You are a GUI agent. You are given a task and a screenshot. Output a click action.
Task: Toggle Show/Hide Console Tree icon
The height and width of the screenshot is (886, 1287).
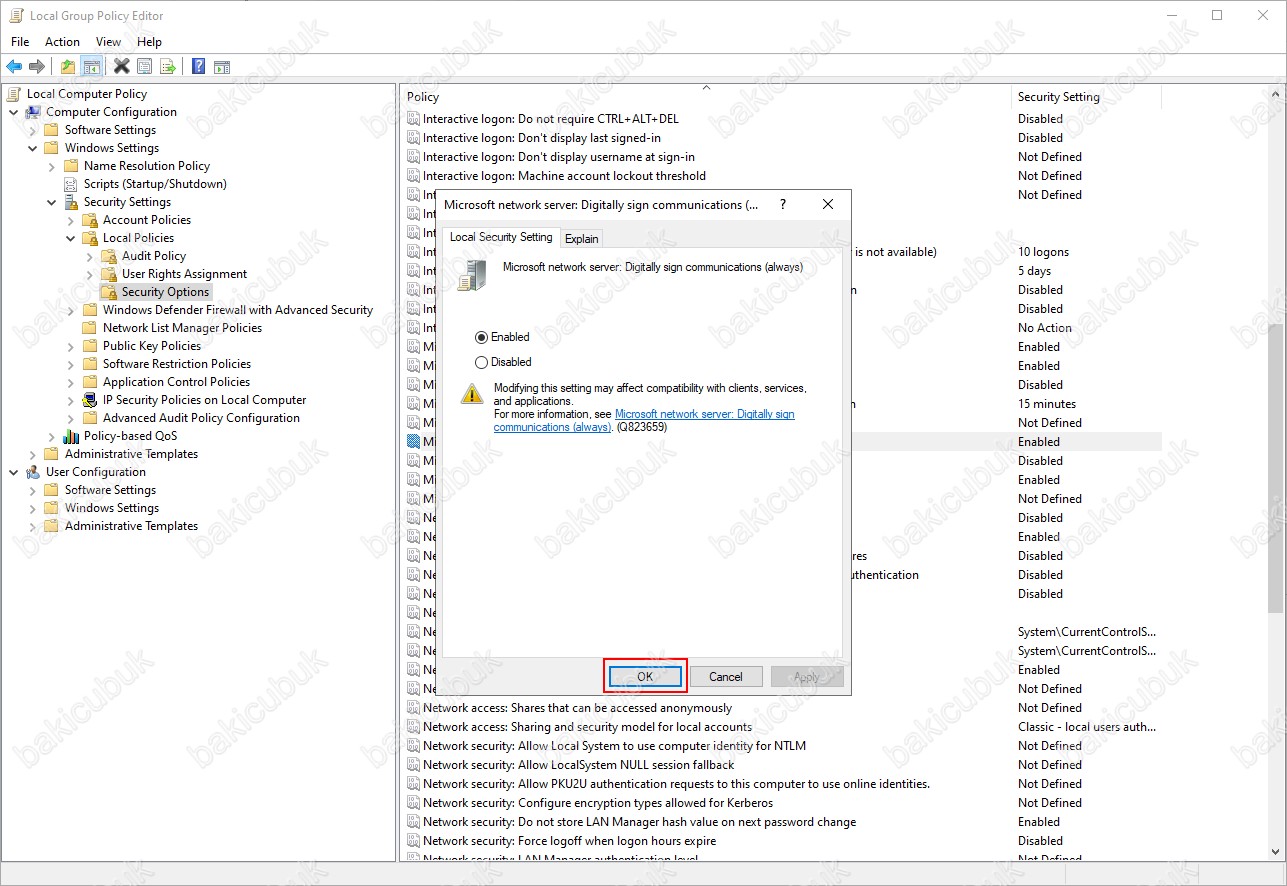pos(91,67)
